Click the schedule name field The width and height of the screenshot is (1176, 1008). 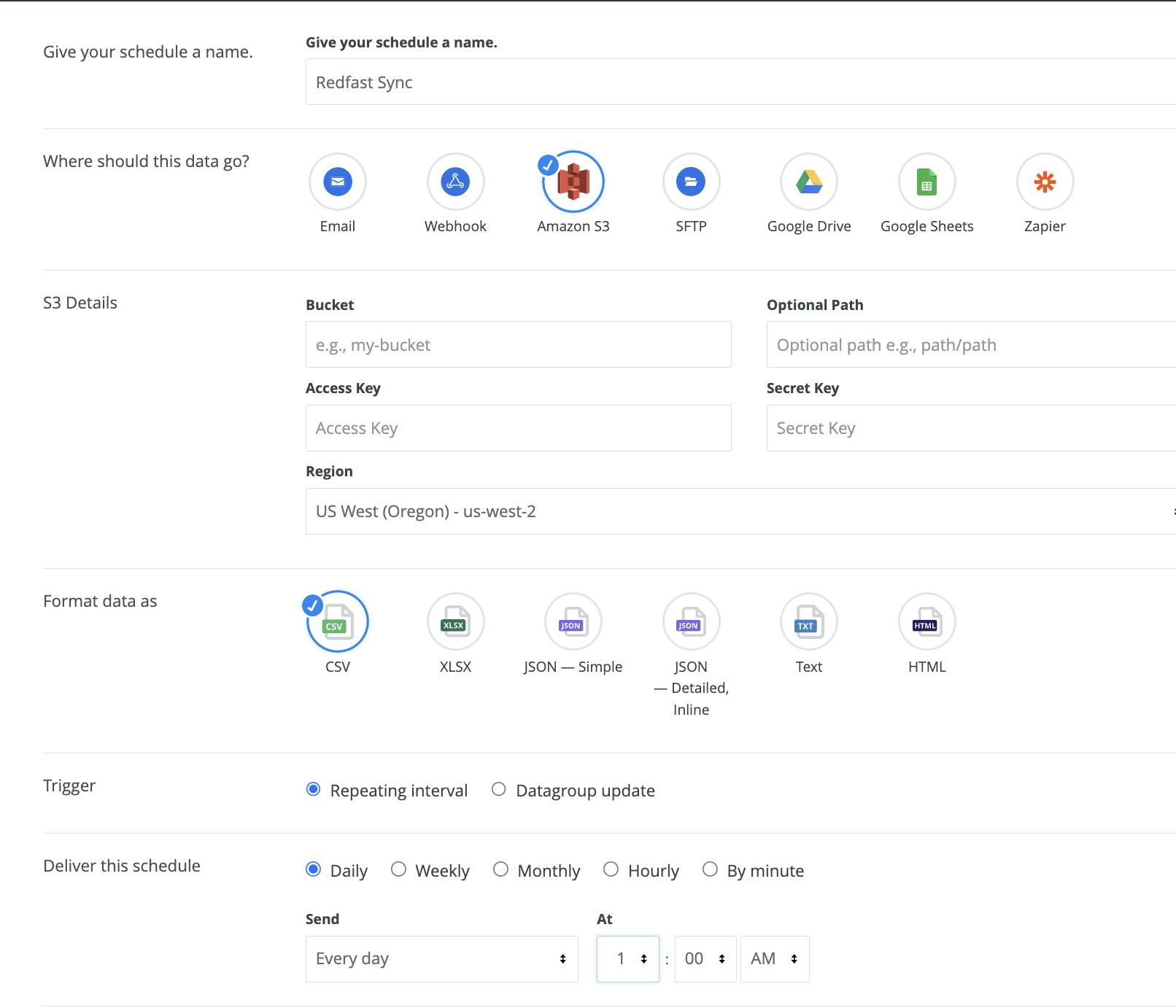pos(740,82)
